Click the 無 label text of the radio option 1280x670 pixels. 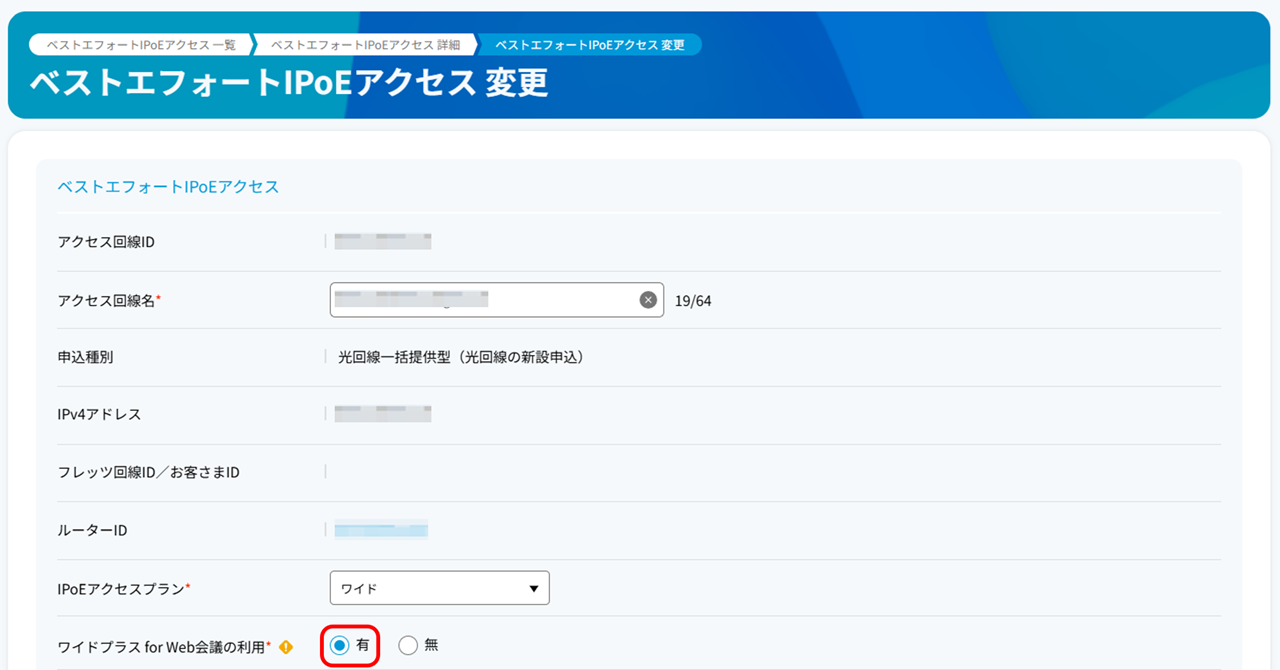coord(431,646)
